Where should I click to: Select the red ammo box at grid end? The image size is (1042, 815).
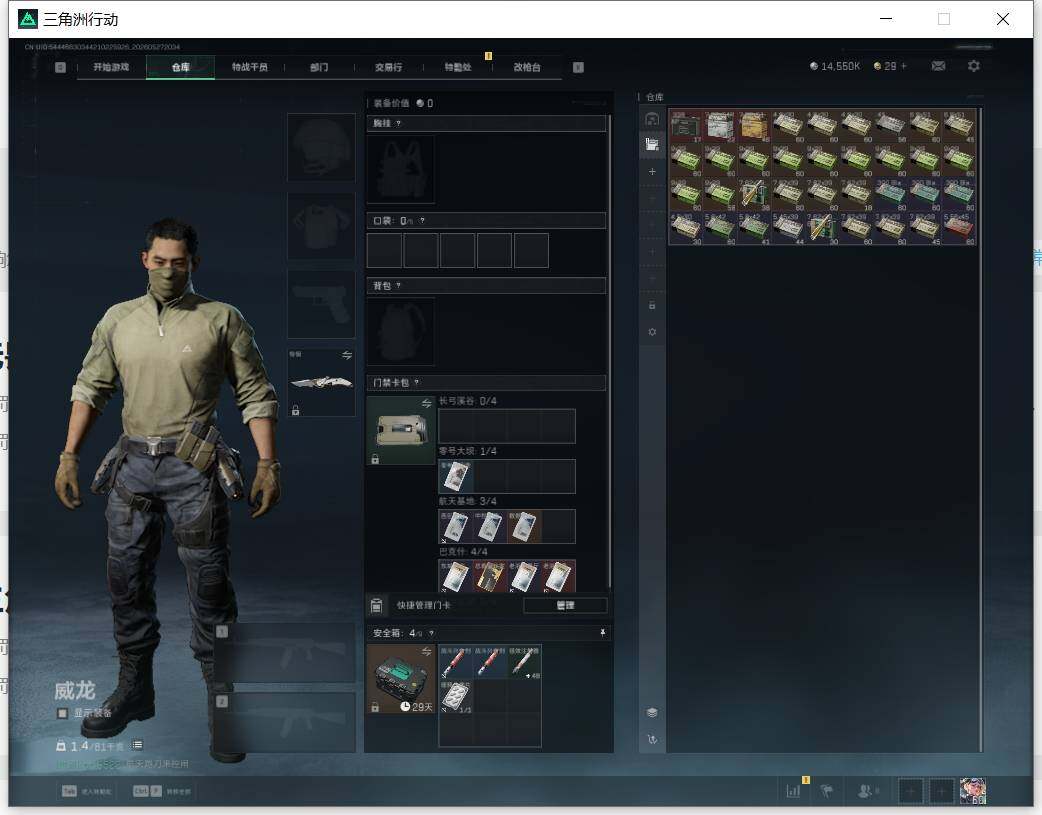click(x=960, y=228)
